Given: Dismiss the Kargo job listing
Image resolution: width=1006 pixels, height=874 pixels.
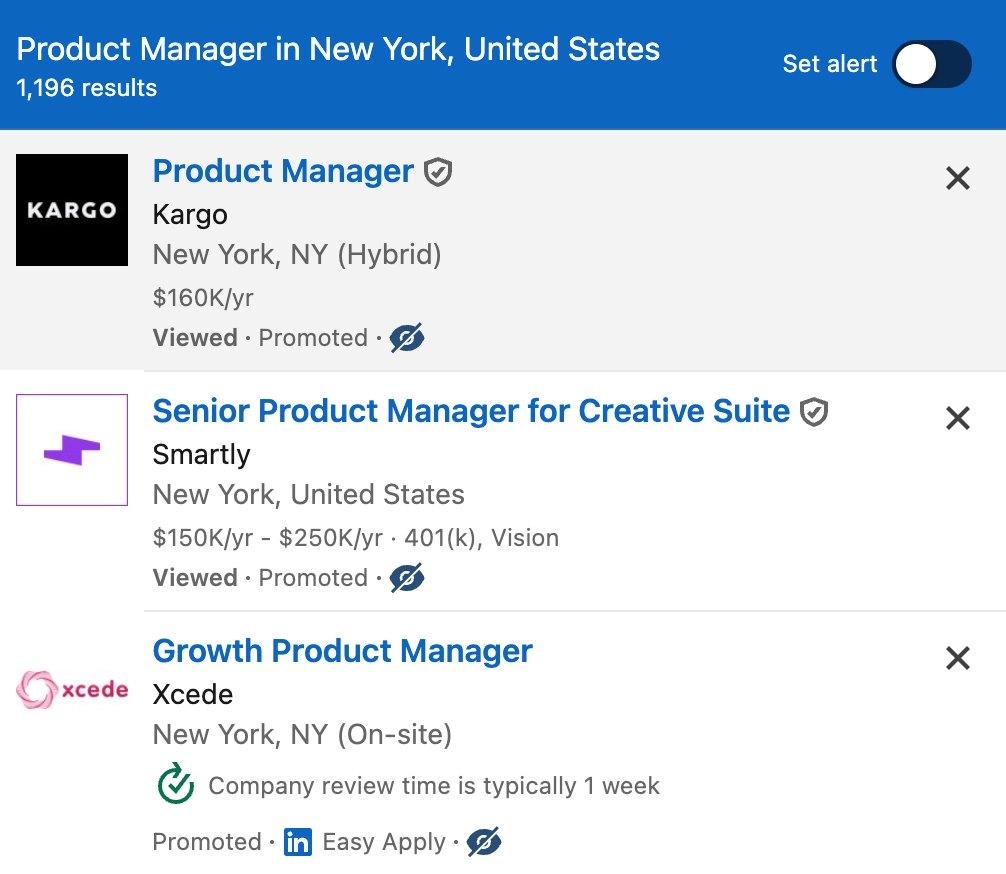Looking at the screenshot, I should point(957,178).
